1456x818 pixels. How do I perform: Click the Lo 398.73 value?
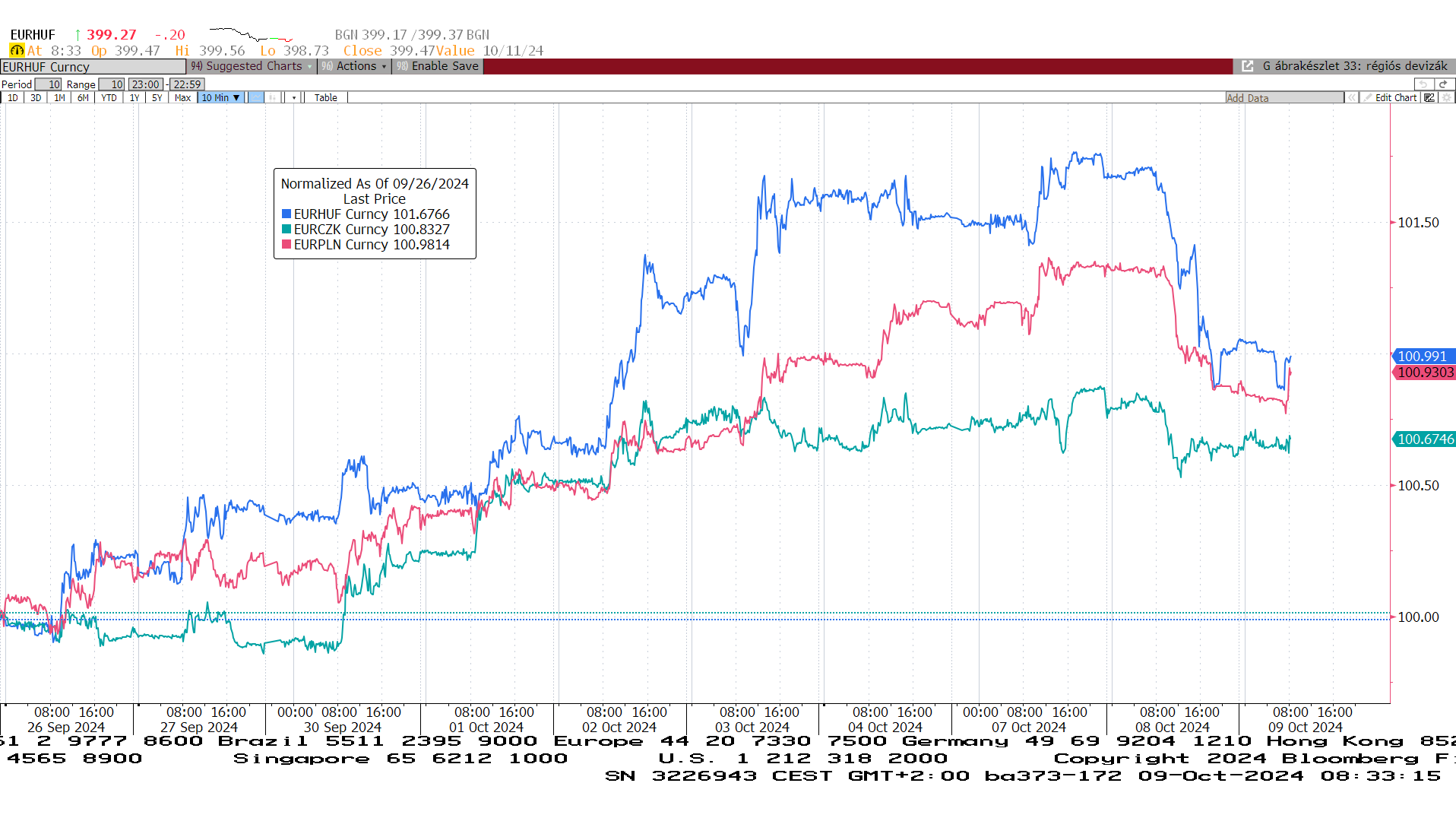294,50
